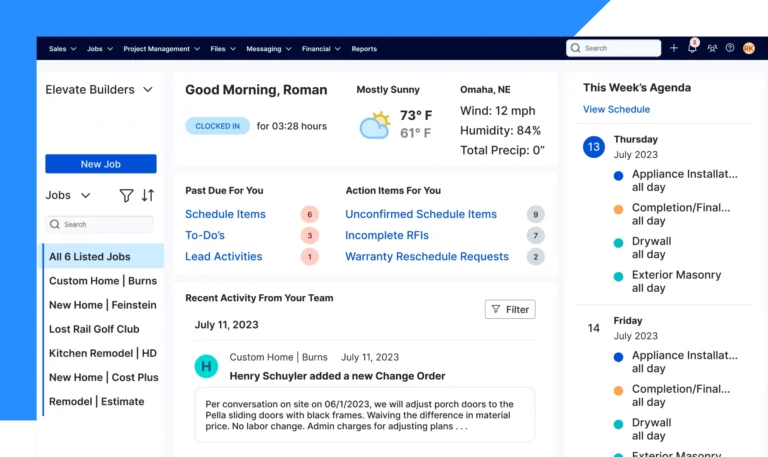Image resolution: width=768 pixels, height=457 pixels.
Task: Open the View Schedule link
Action: [616, 109]
